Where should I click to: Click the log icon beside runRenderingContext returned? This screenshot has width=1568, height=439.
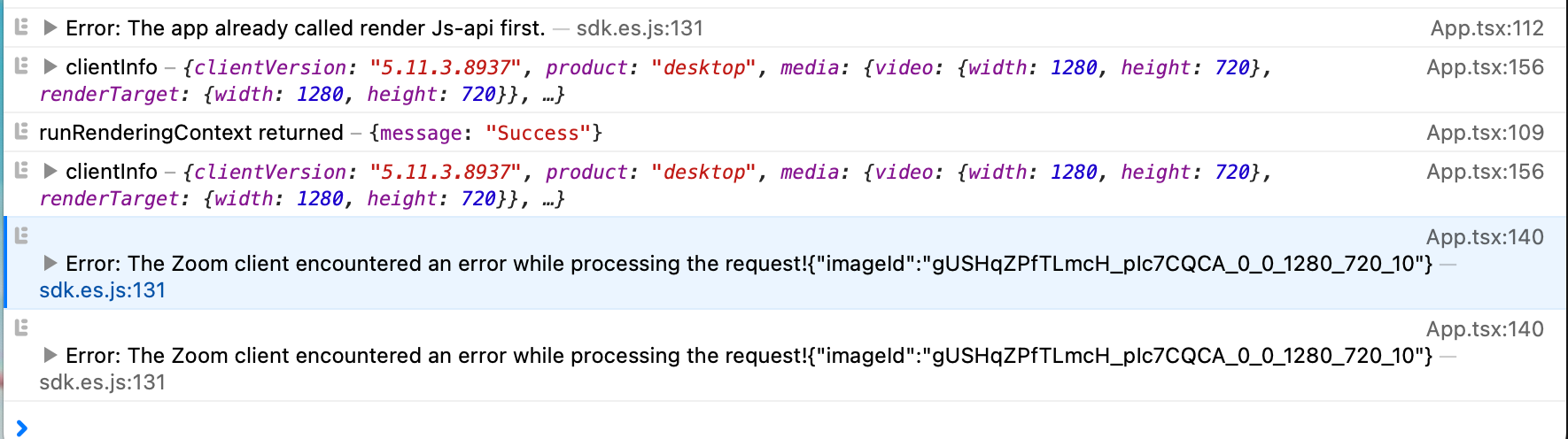22,132
